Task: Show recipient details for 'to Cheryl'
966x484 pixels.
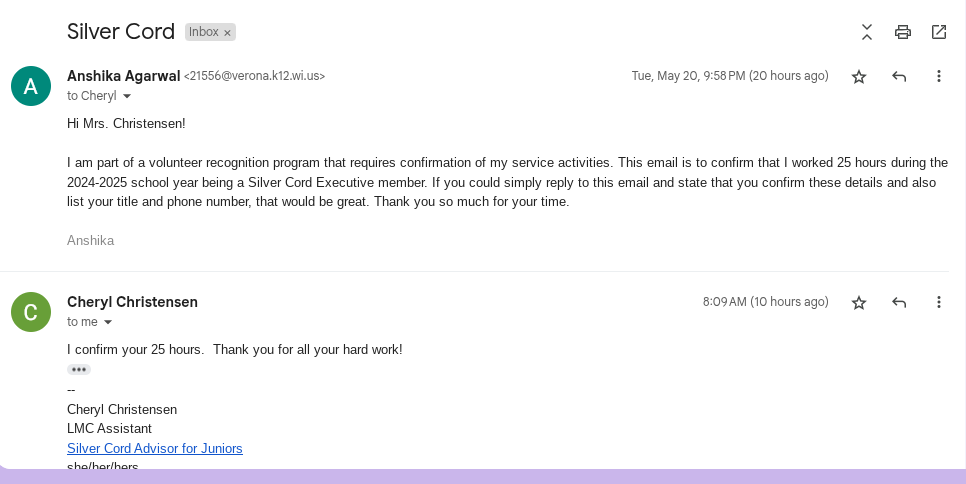Action: [127, 97]
